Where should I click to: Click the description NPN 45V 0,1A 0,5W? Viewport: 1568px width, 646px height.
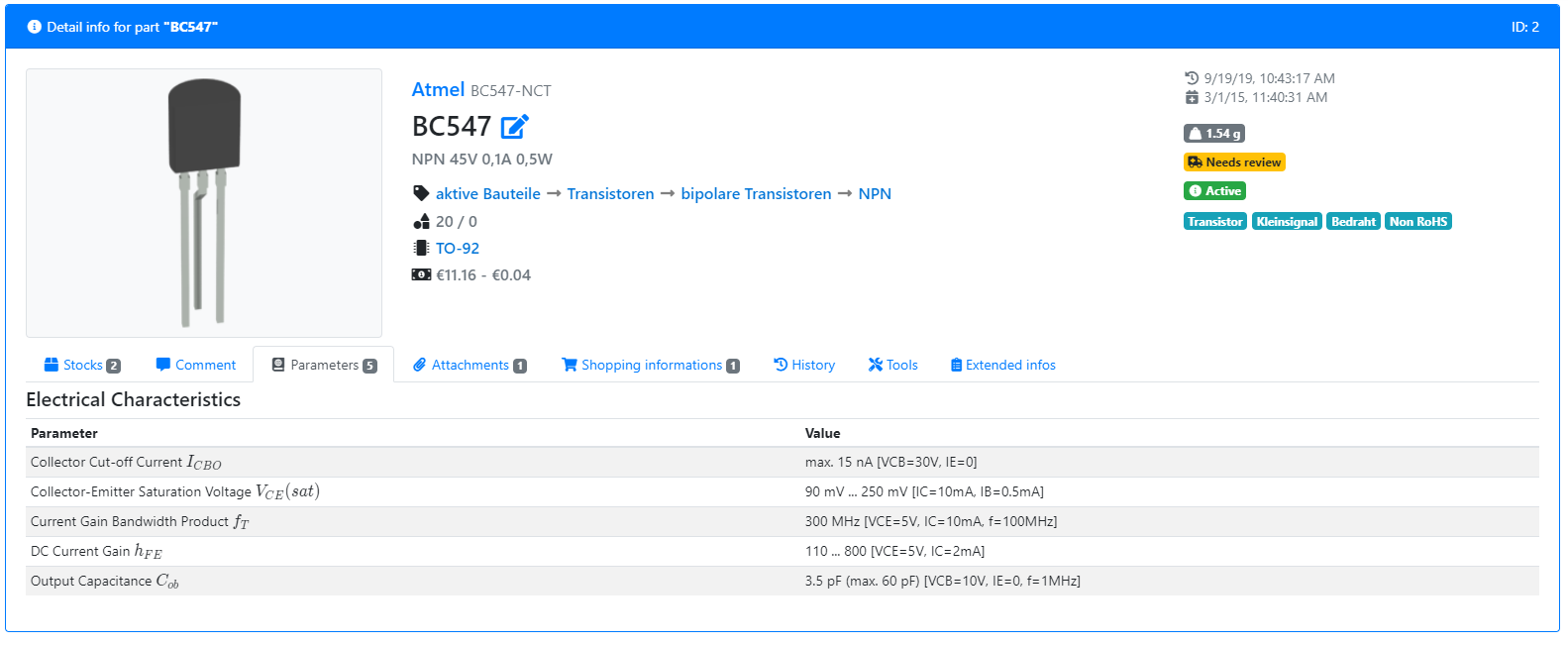click(482, 159)
